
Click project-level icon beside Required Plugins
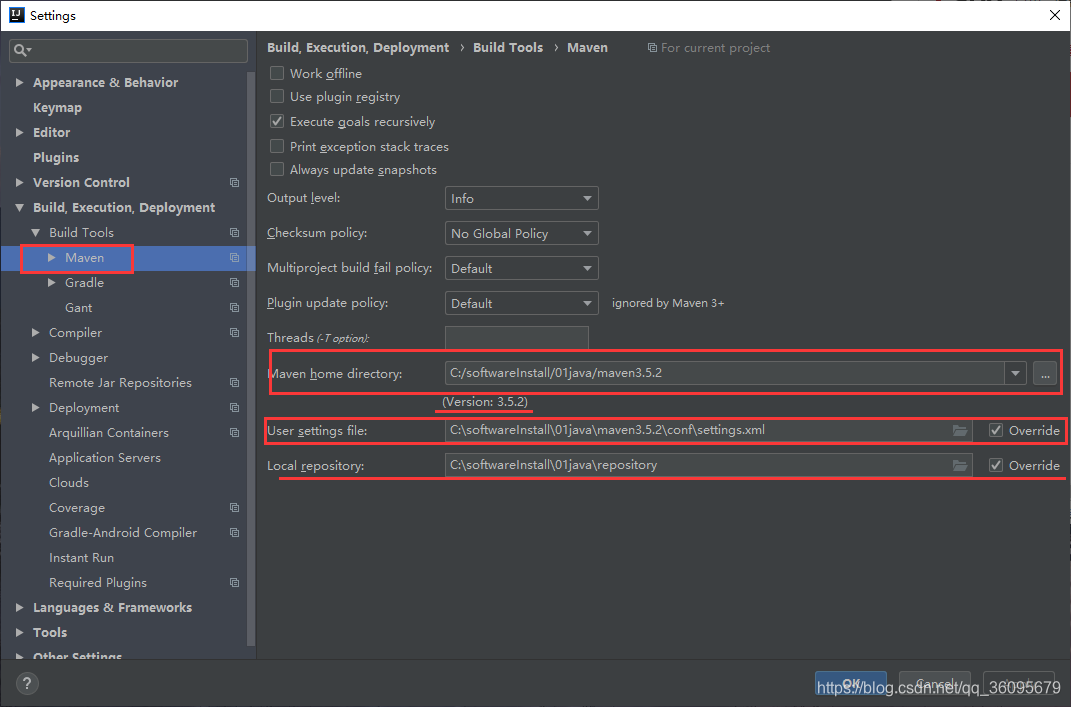point(234,583)
